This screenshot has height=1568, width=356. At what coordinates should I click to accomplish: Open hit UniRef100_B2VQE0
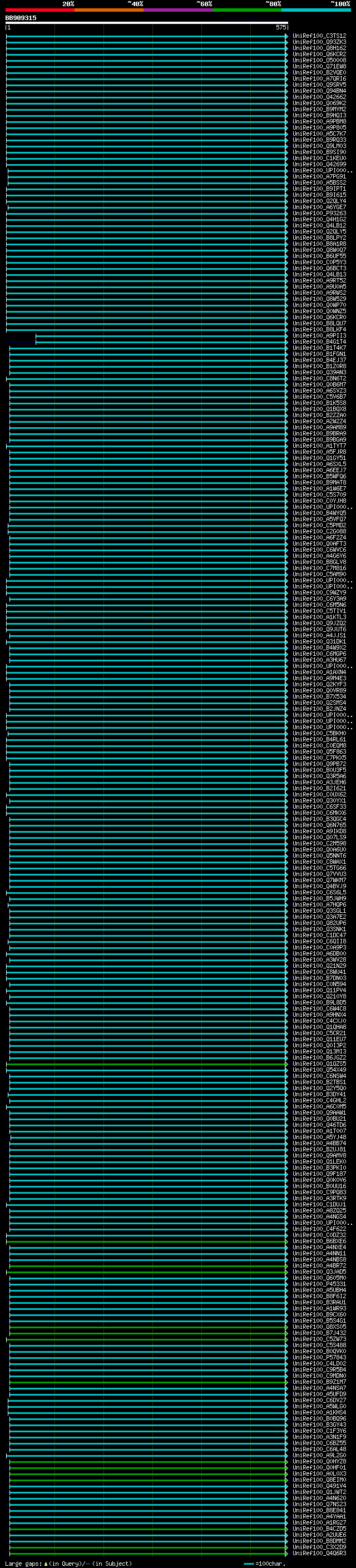pyautogui.click(x=319, y=72)
